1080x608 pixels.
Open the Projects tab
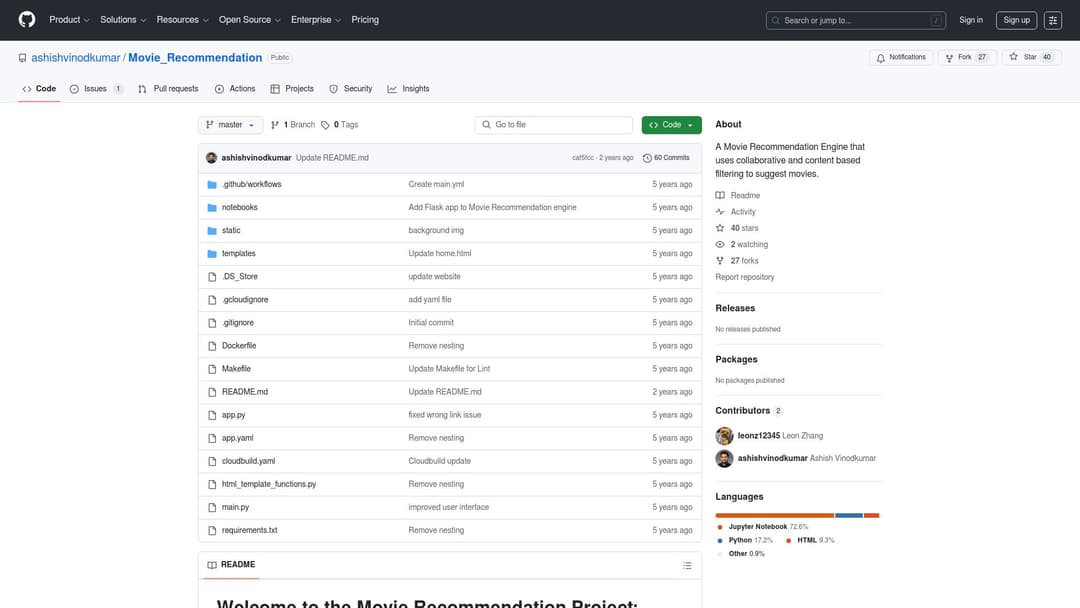point(292,89)
